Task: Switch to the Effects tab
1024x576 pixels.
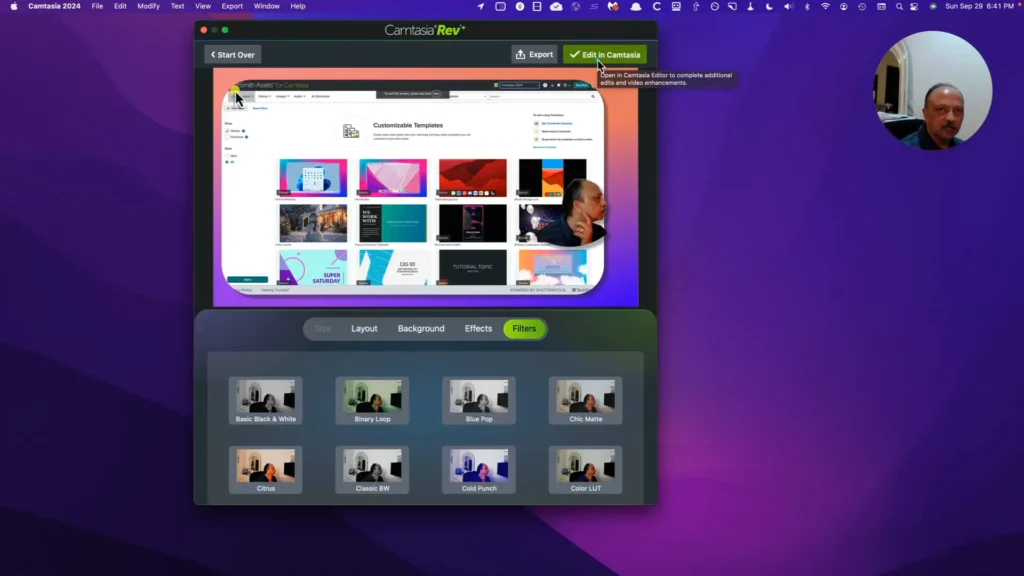Action: 478,328
